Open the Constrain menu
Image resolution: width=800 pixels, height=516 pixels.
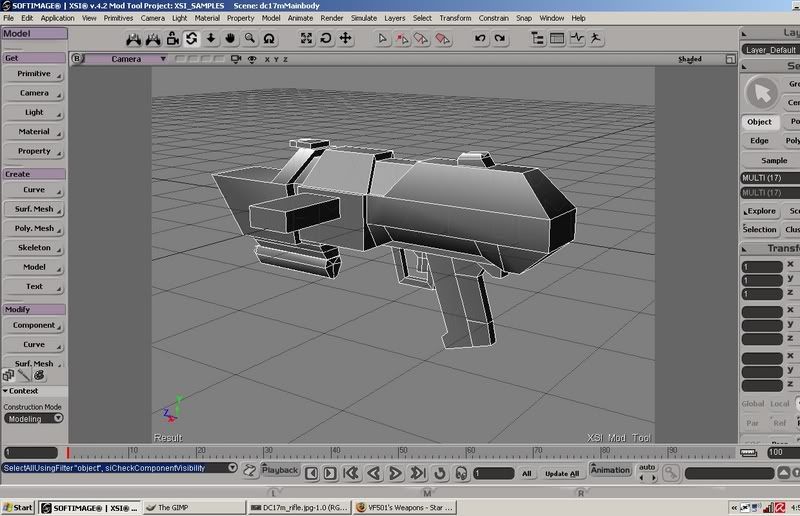tap(493, 18)
